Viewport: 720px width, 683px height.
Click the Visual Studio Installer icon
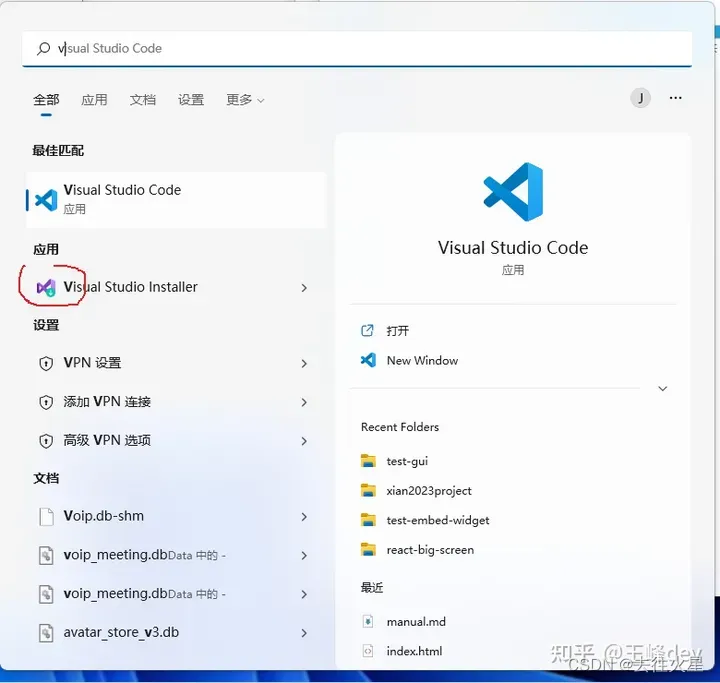pos(46,288)
